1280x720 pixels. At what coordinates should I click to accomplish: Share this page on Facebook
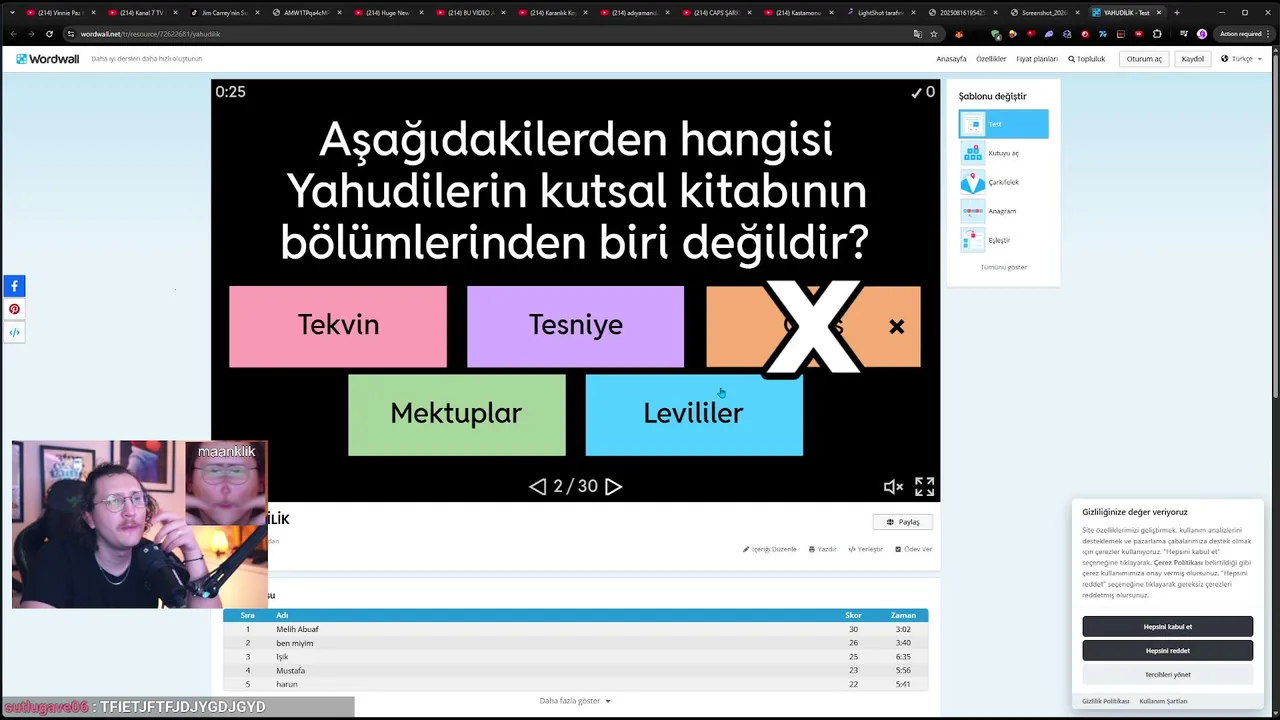[14, 286]
